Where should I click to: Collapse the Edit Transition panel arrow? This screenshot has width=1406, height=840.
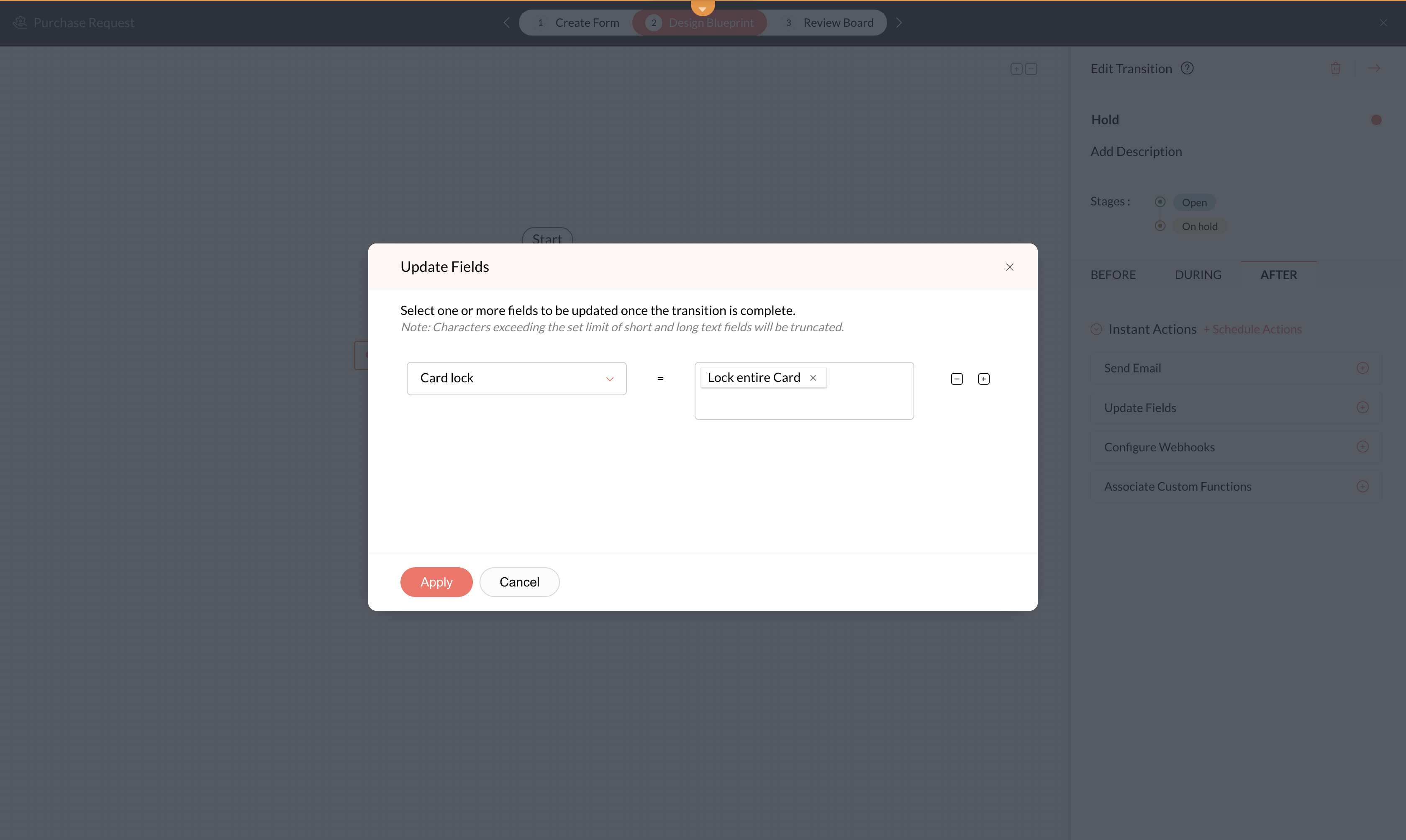pos(1374,69)
